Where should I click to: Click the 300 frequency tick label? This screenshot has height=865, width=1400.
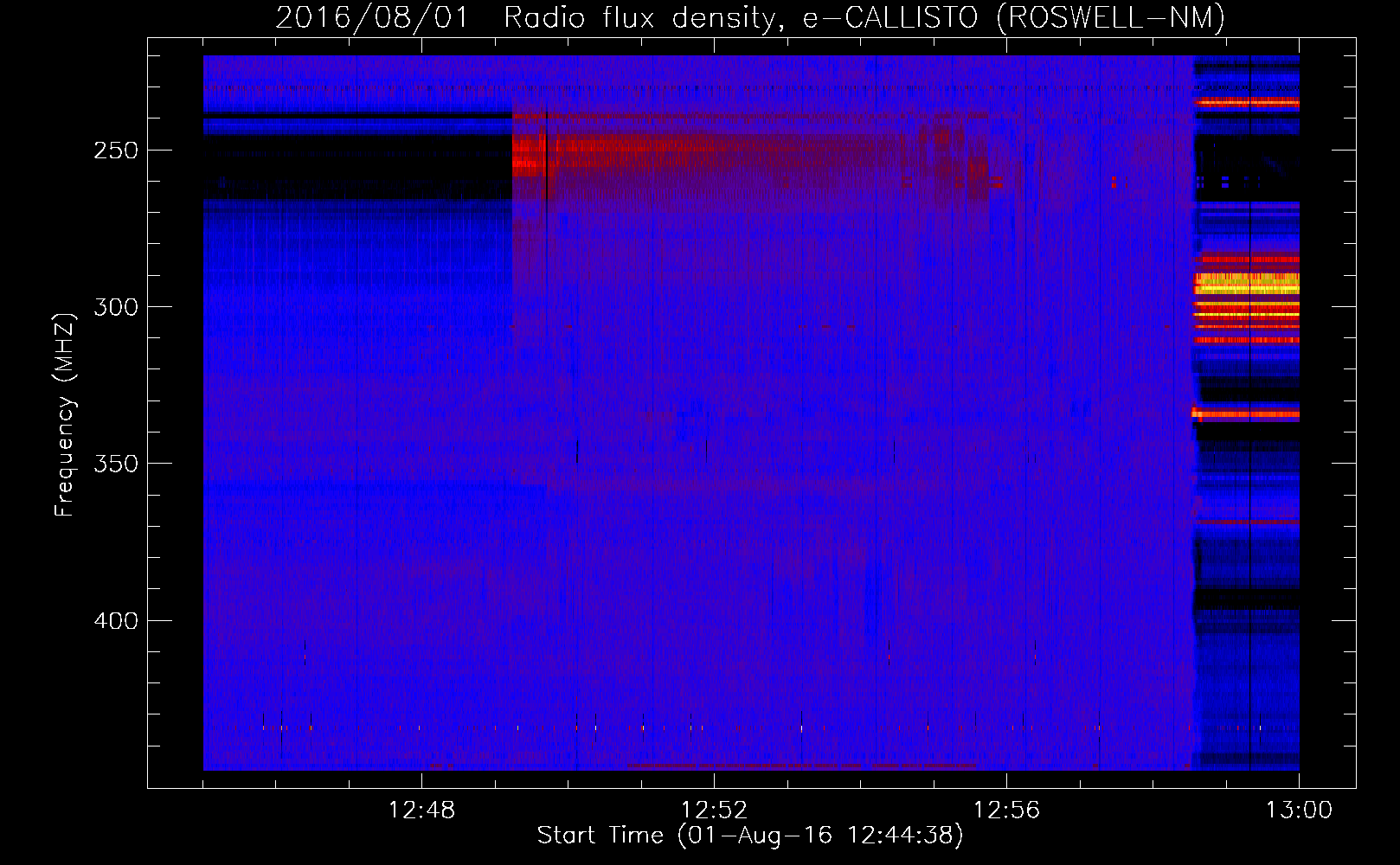[116, 307]
